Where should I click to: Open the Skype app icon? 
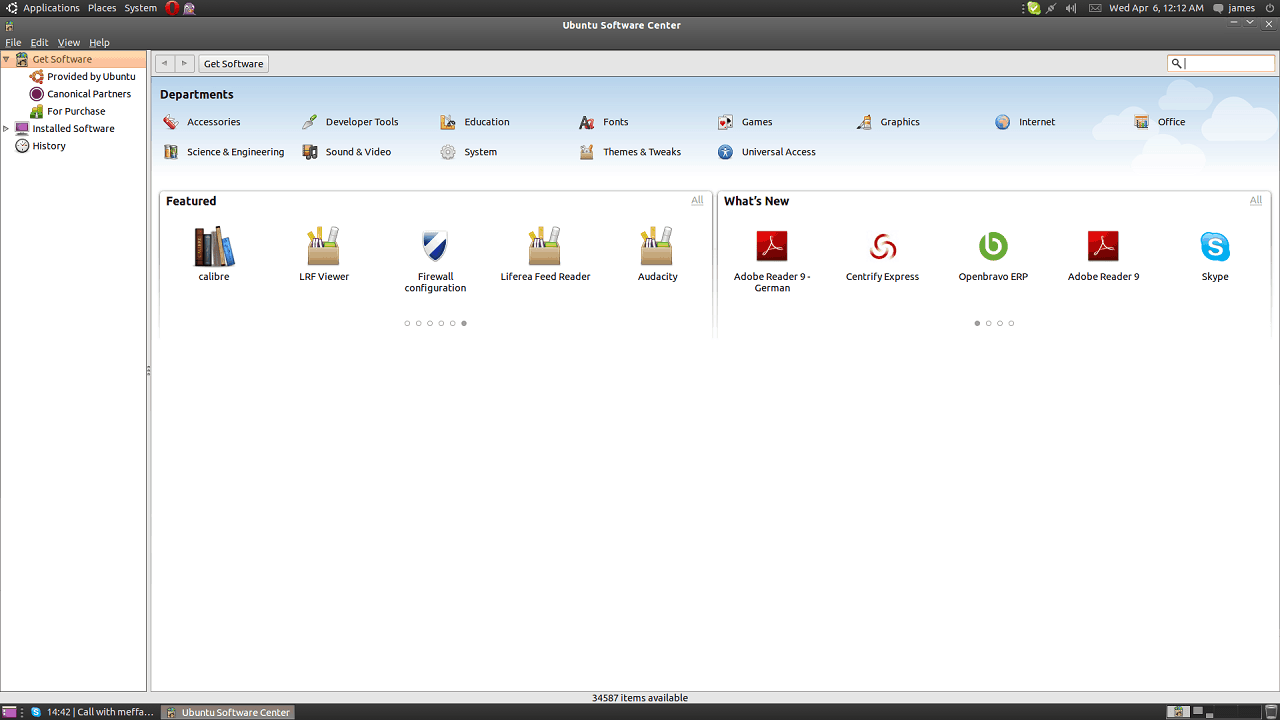(1215, 246)
